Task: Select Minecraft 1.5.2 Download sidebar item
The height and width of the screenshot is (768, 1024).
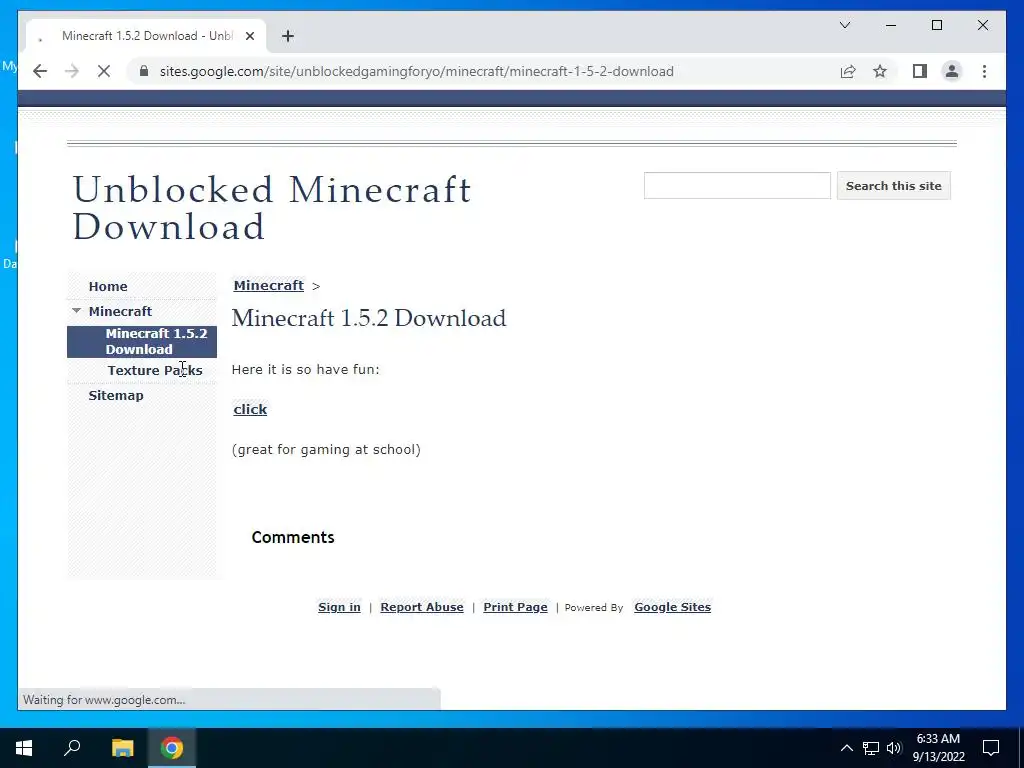Action: (x=142, y=341)
